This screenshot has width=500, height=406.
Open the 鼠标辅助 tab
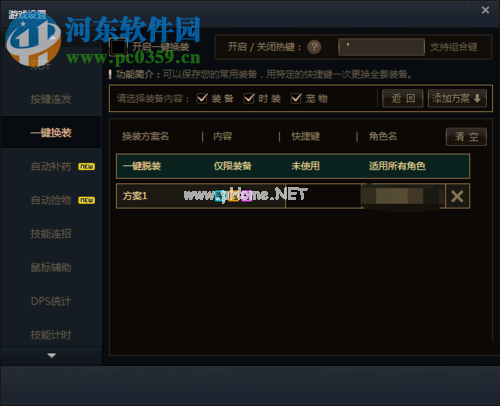click(x=51, y=267)
